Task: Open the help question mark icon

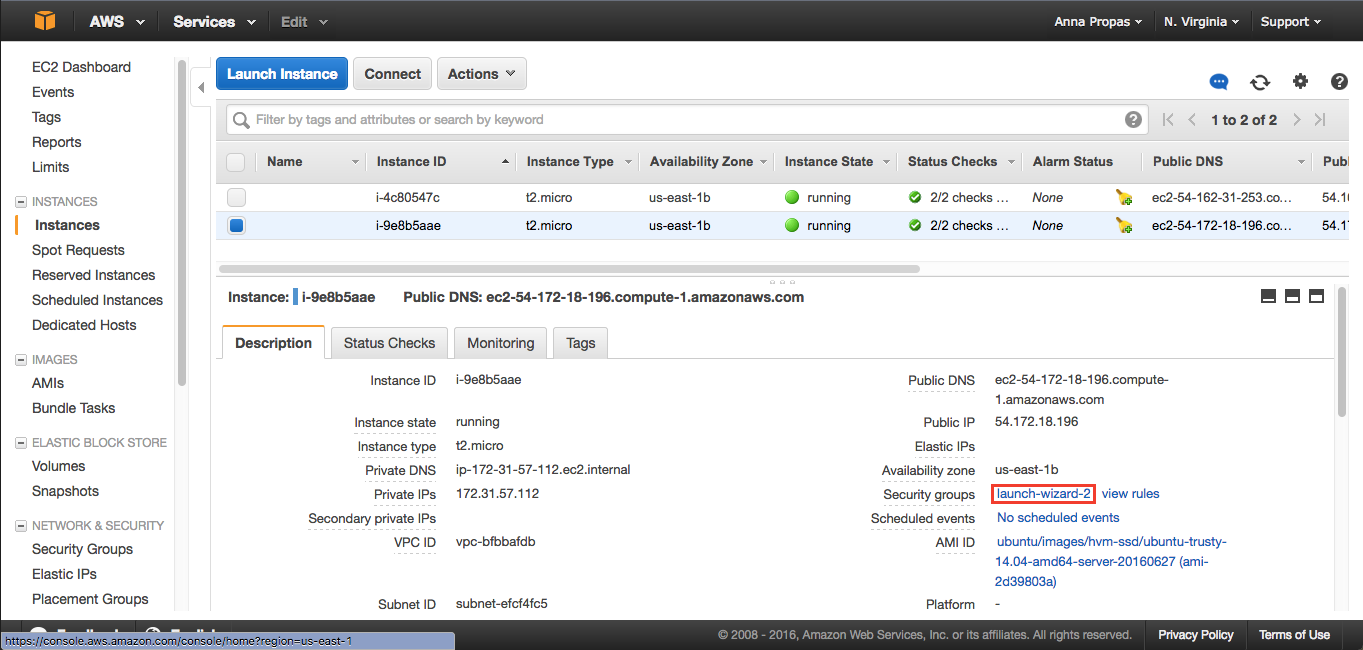Action: click(1339, 82)
